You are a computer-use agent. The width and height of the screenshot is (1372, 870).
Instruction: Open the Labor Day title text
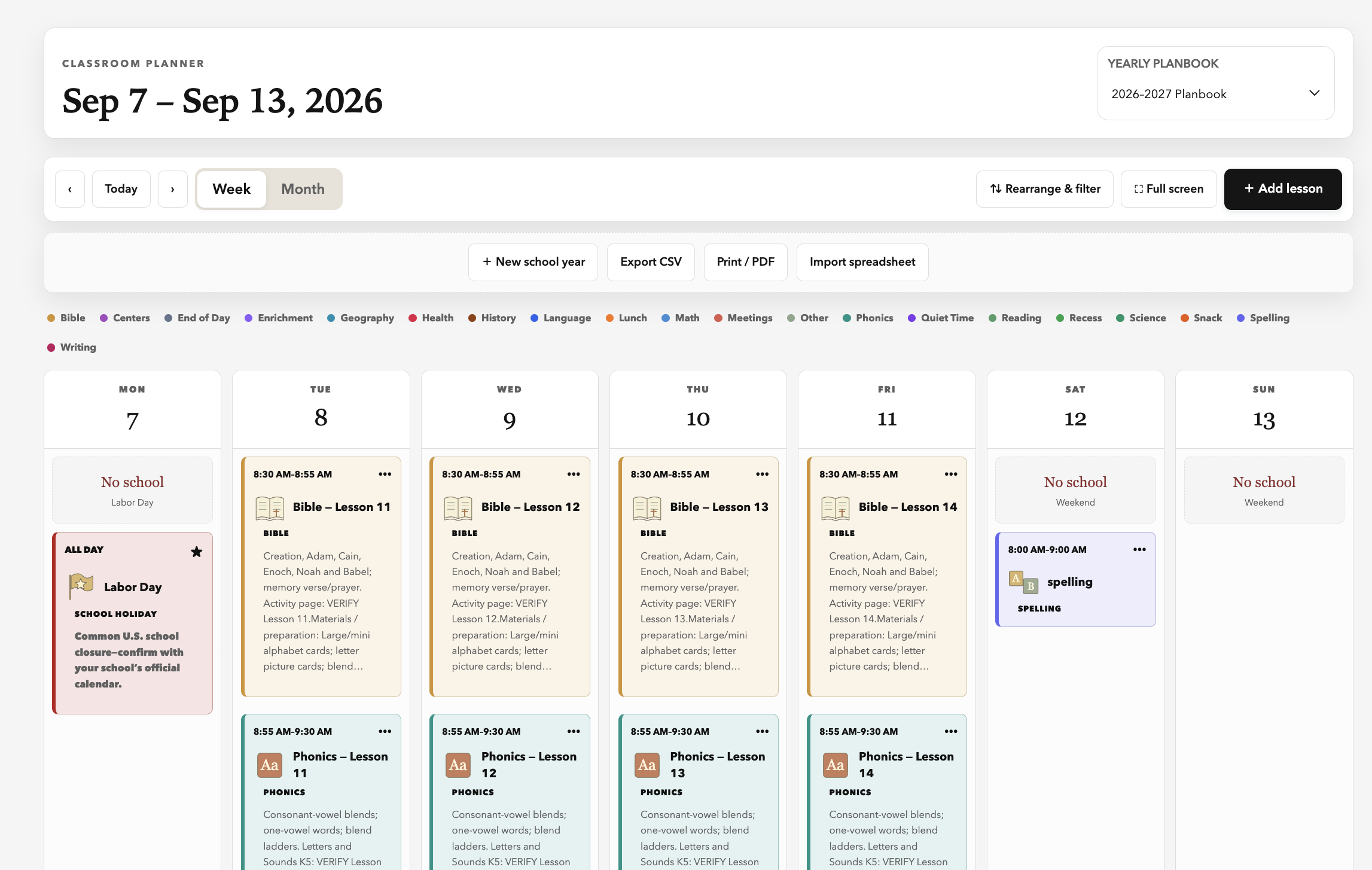click(133, 587)
